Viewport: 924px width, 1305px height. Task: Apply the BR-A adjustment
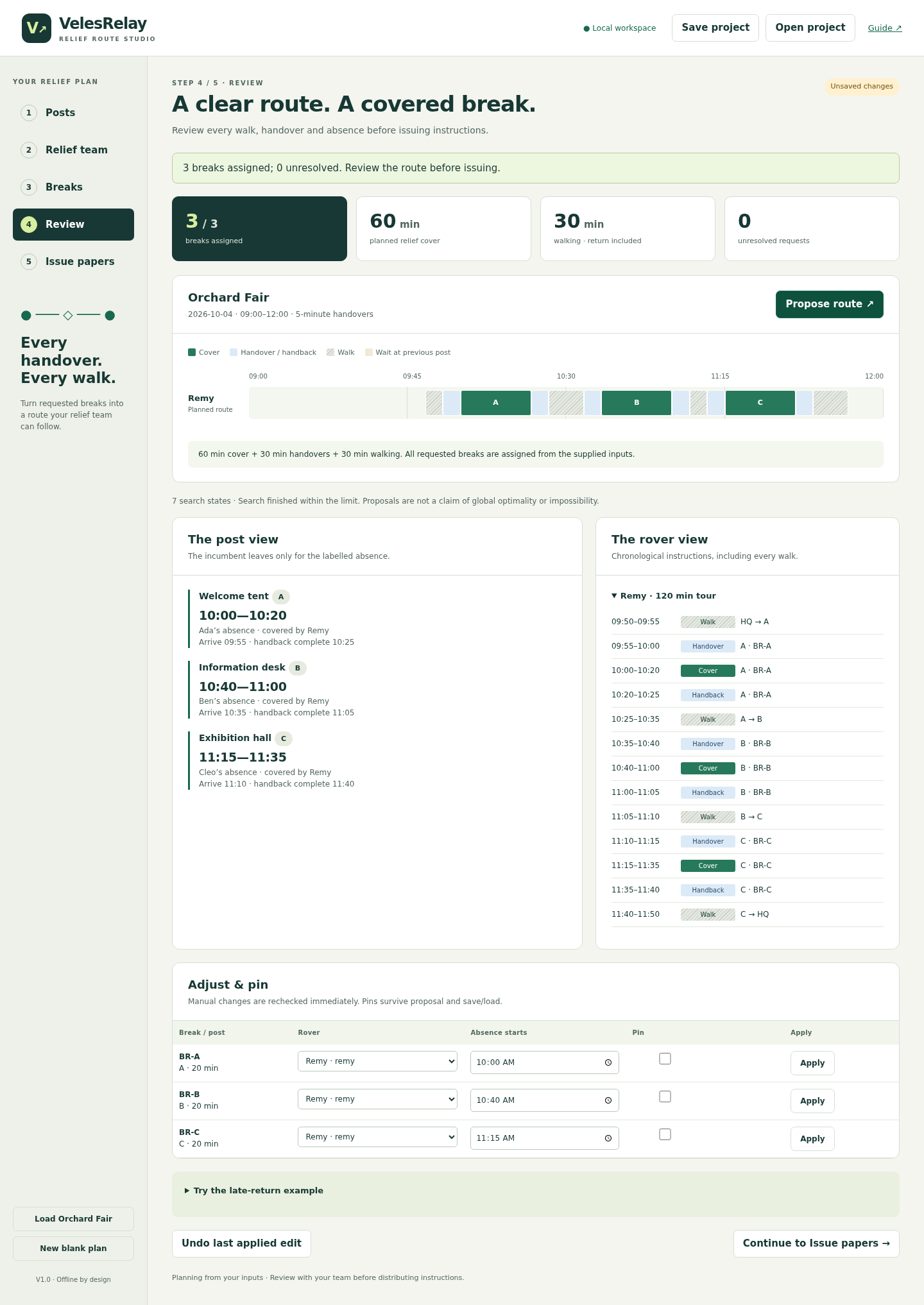point(812,1063)
